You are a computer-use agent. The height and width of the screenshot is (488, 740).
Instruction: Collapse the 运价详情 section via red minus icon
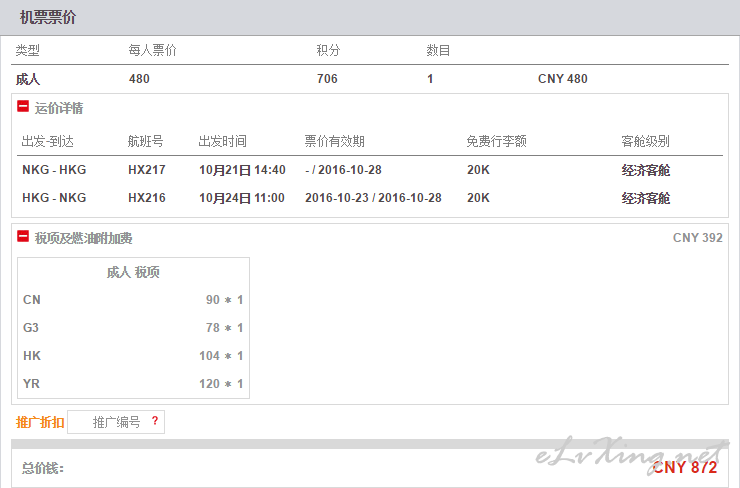click(x=23, y=107)
